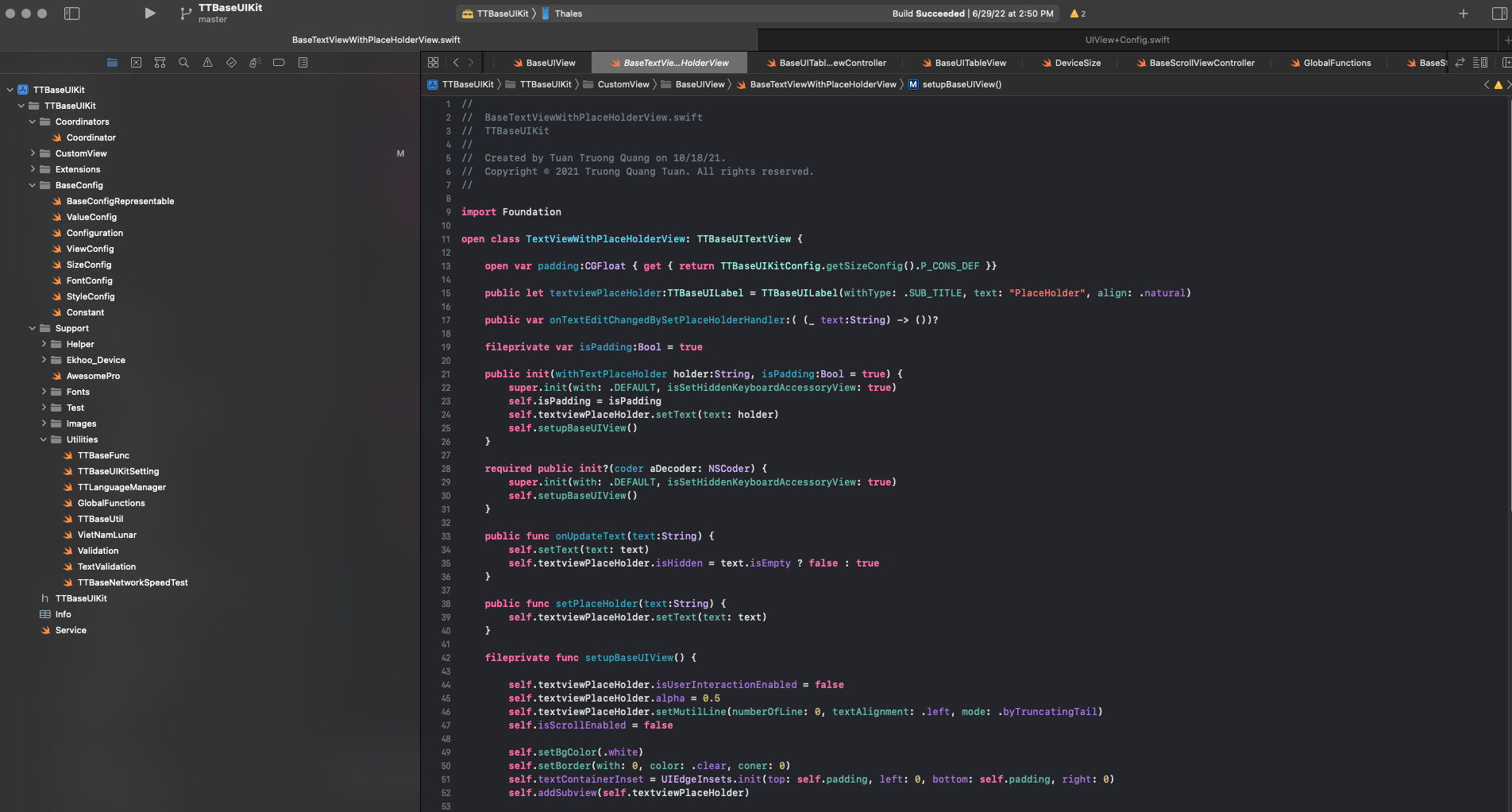Open the Debug navigator spray icon
Viewport: 1512px width, 812px height.
pyautogui.click(x=255, y=62)
